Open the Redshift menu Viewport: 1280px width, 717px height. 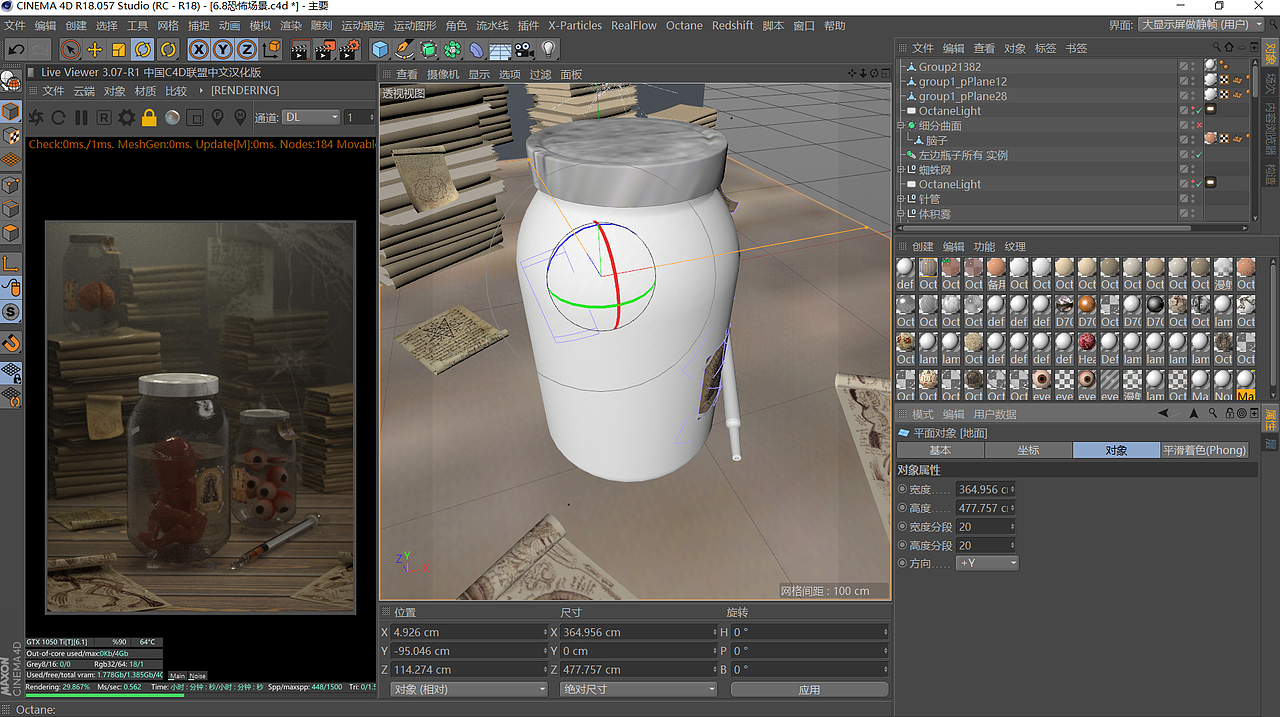[733, 26]
